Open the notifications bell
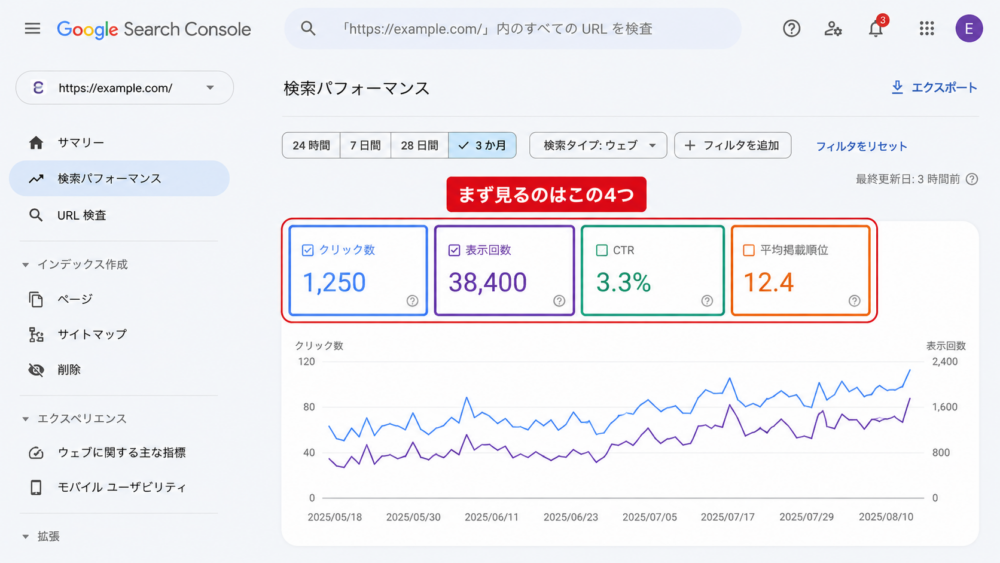Image resolution: width=1000 pixels, height=563 pixels. pos(876,29)
